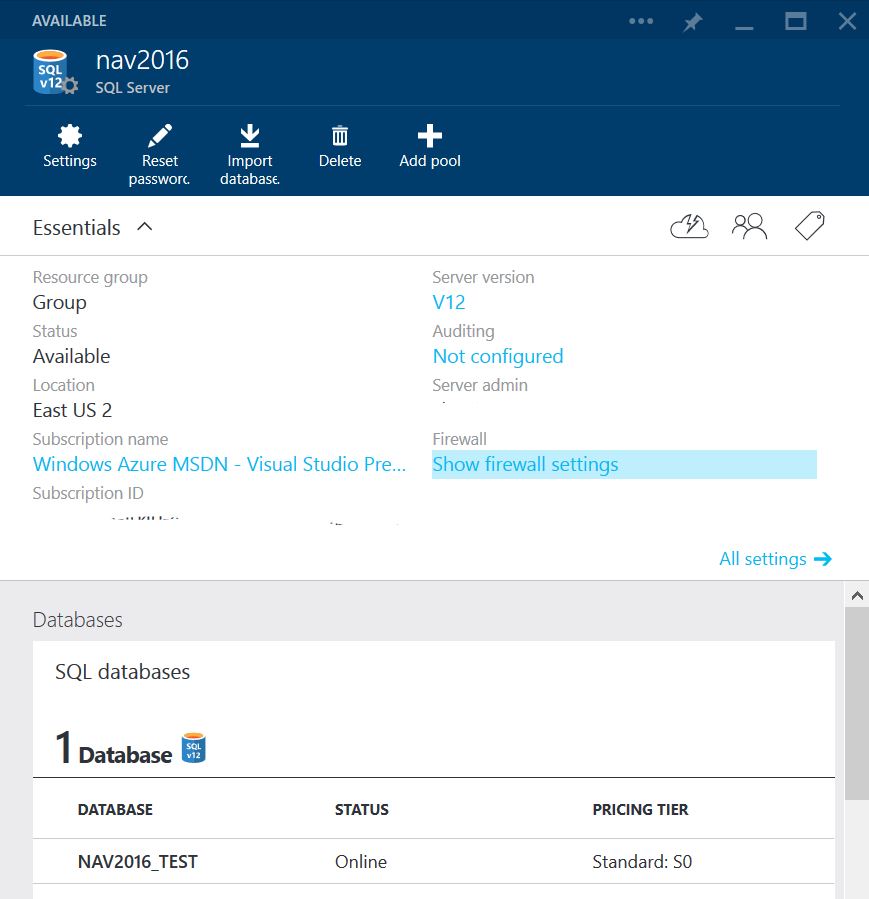Image resolution: width=869 pixels, height=899 pixels.
Task: Pin the blade with the pushpin icon
Action: [x=692, y=22]
